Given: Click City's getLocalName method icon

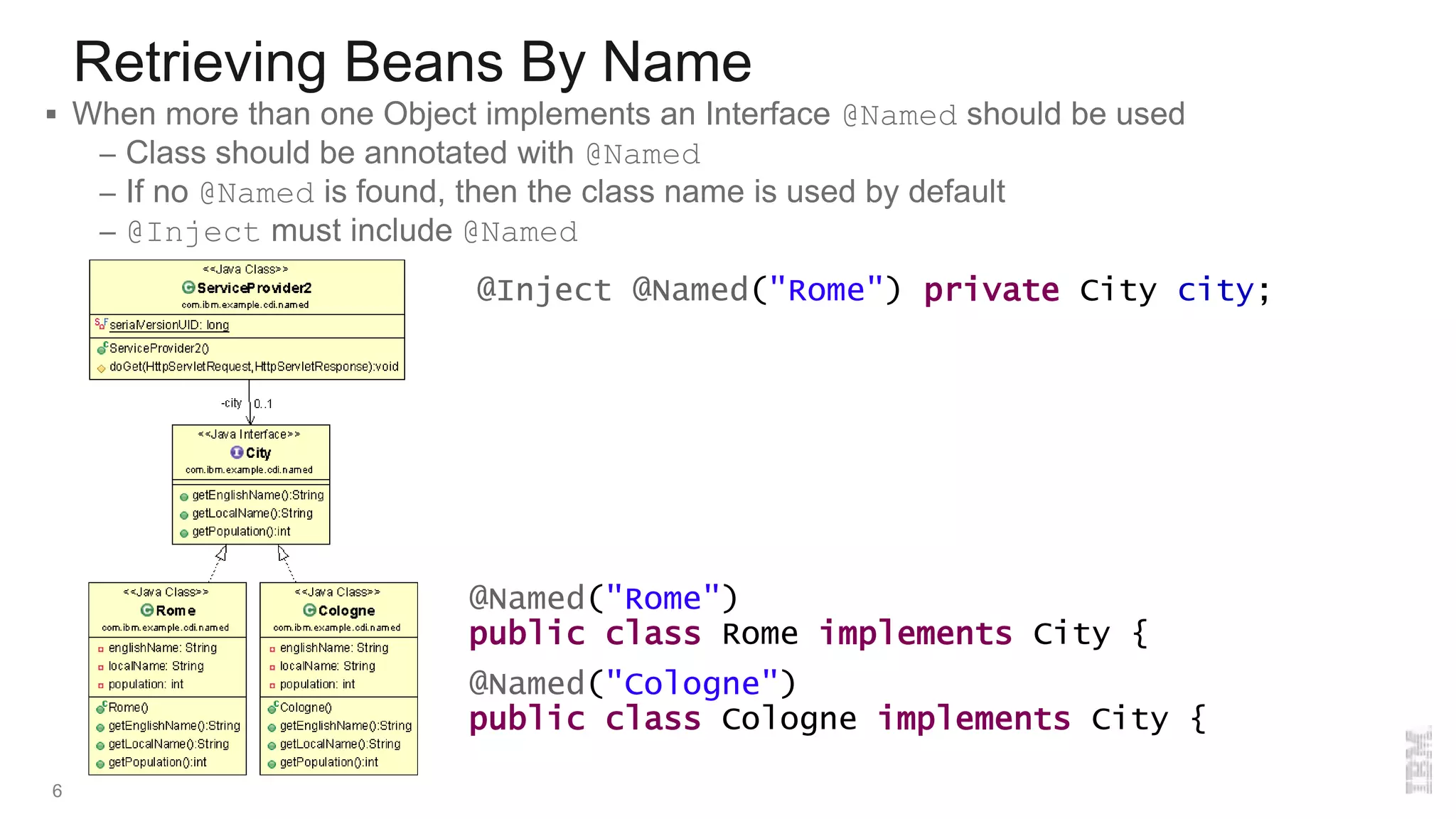Looking at the screenshot, I should pyautogui.click(x=184, y=515).
